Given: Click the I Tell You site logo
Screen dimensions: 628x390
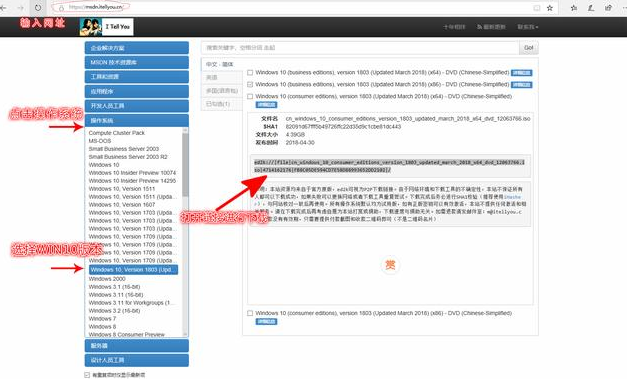Looking at the screenshot, I should click(x=107, y=27).
